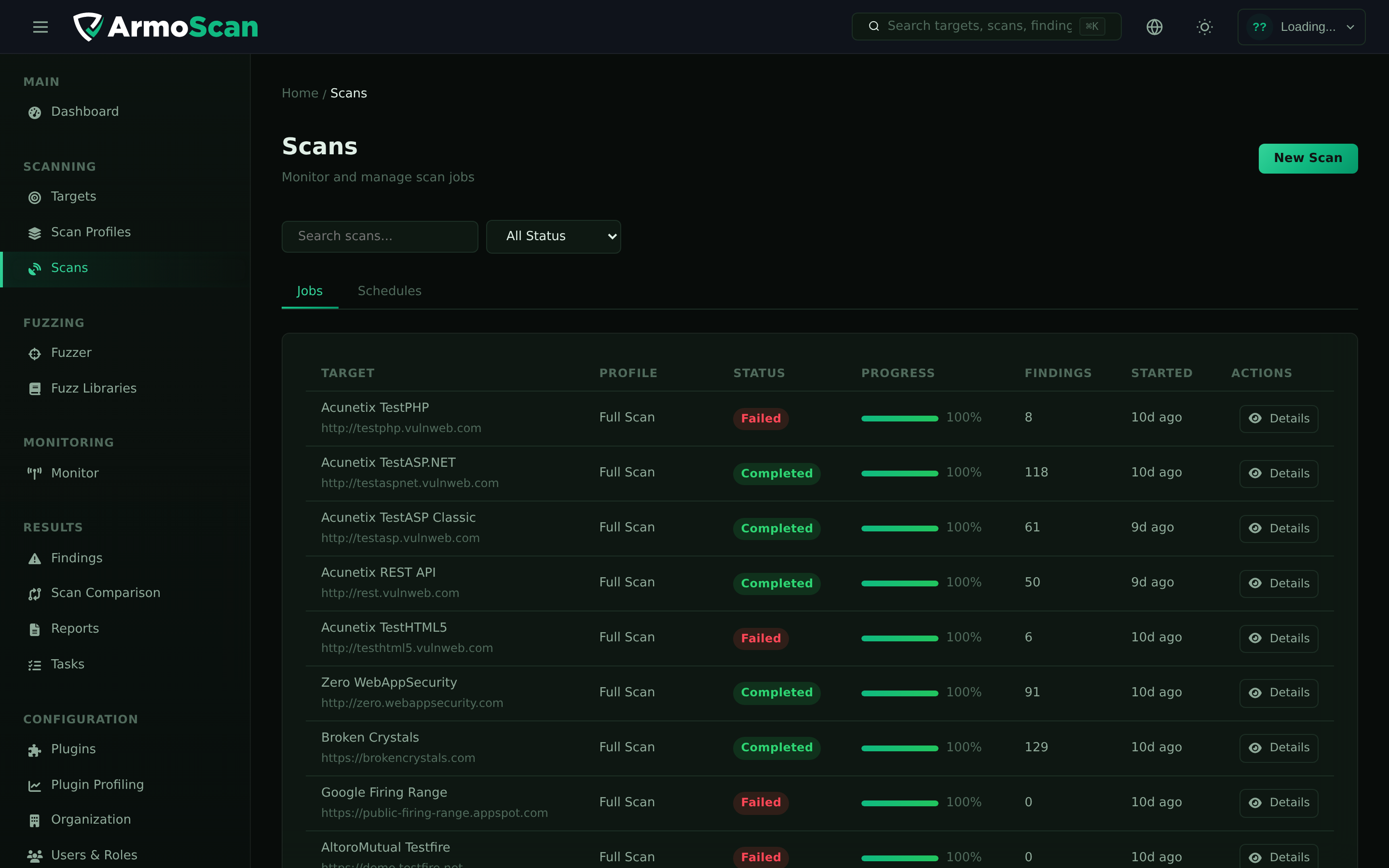Click http://testphp.vulnweb.com URL
The width and height of the screenshot is (1389, 868).
tap(401, 428)
